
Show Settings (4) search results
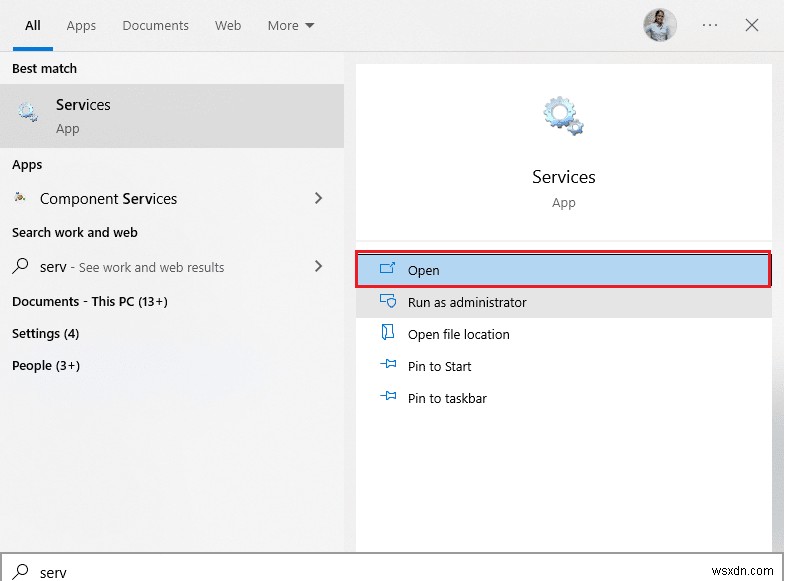pyautogui.click(x=45, y=333)
